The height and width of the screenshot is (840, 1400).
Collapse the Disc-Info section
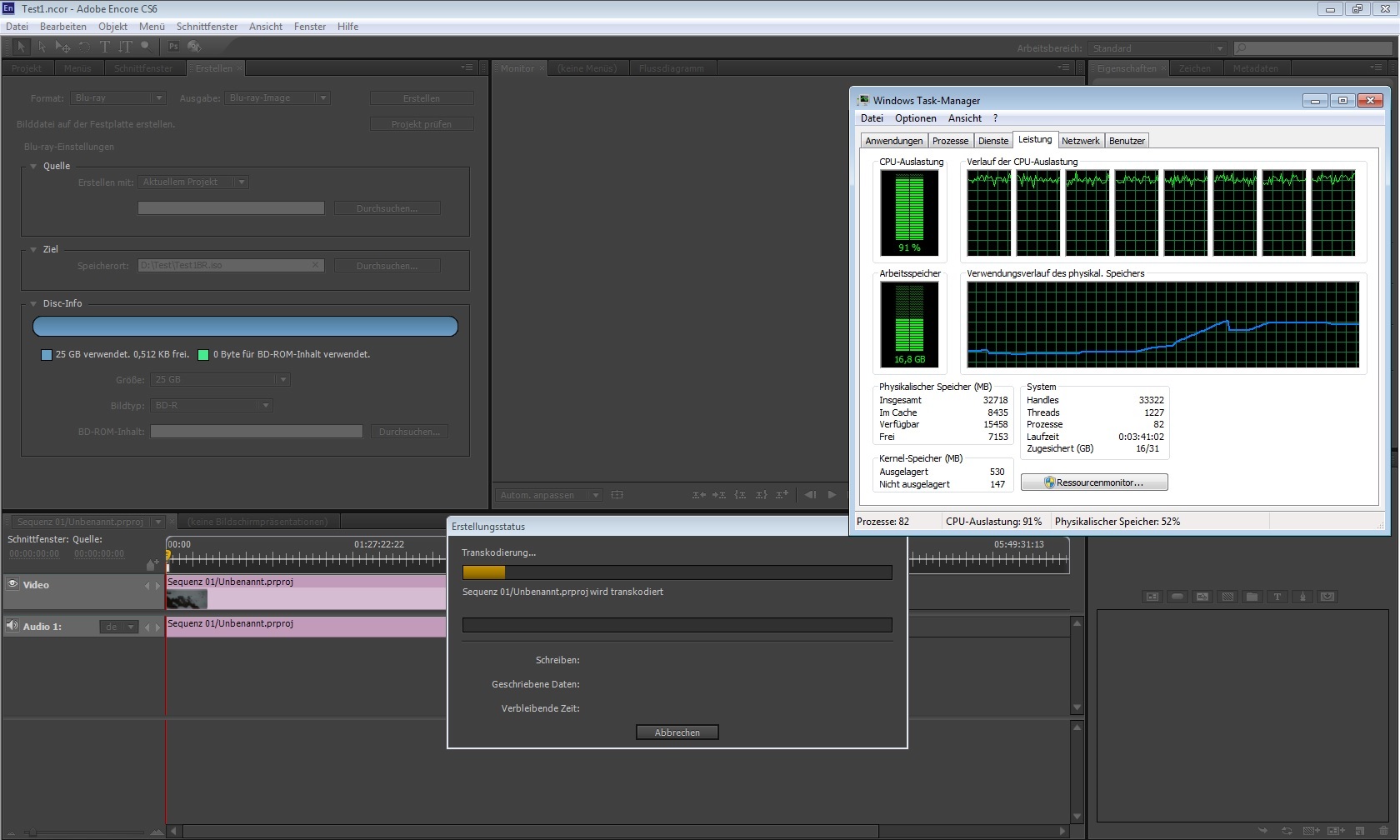(x=34, y=303)
